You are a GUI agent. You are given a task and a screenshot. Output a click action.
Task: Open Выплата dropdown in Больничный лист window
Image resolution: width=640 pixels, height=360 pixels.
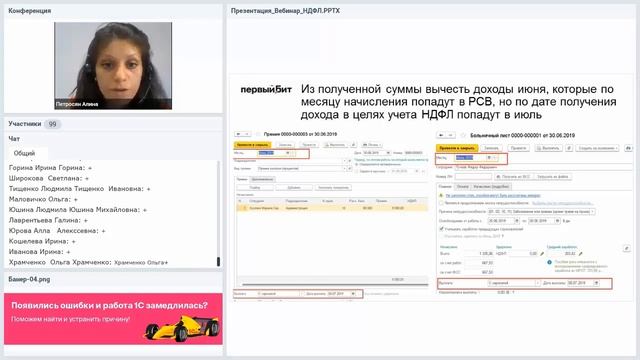click(x=538, y=283)
